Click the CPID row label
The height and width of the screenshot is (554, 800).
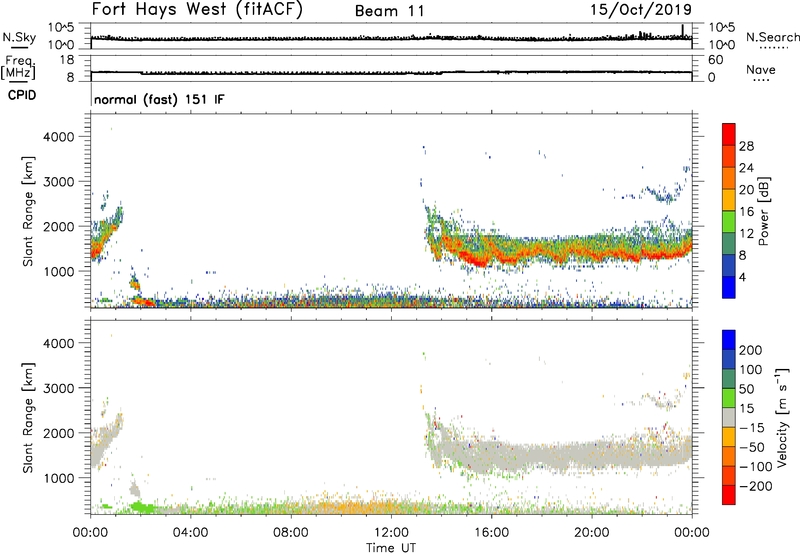(22, 95)
